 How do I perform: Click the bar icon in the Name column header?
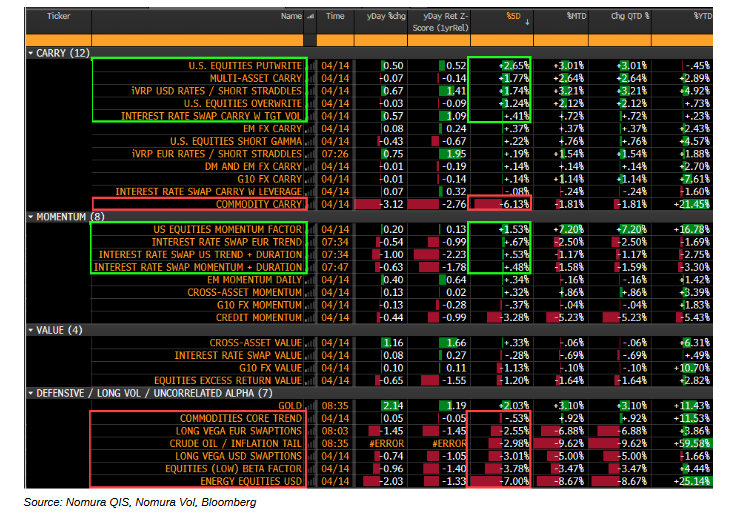pos(310,17)
